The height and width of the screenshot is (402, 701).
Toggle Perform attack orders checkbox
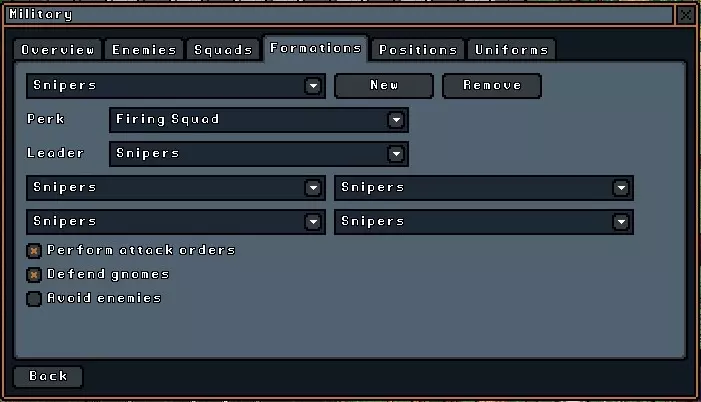tap(34, 251)
